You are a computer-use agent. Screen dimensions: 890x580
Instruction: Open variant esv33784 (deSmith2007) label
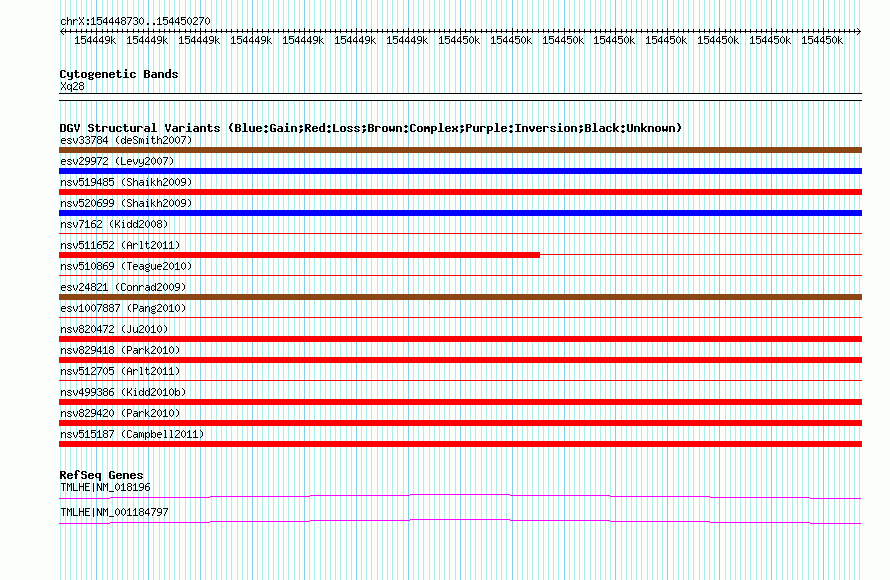126,140
